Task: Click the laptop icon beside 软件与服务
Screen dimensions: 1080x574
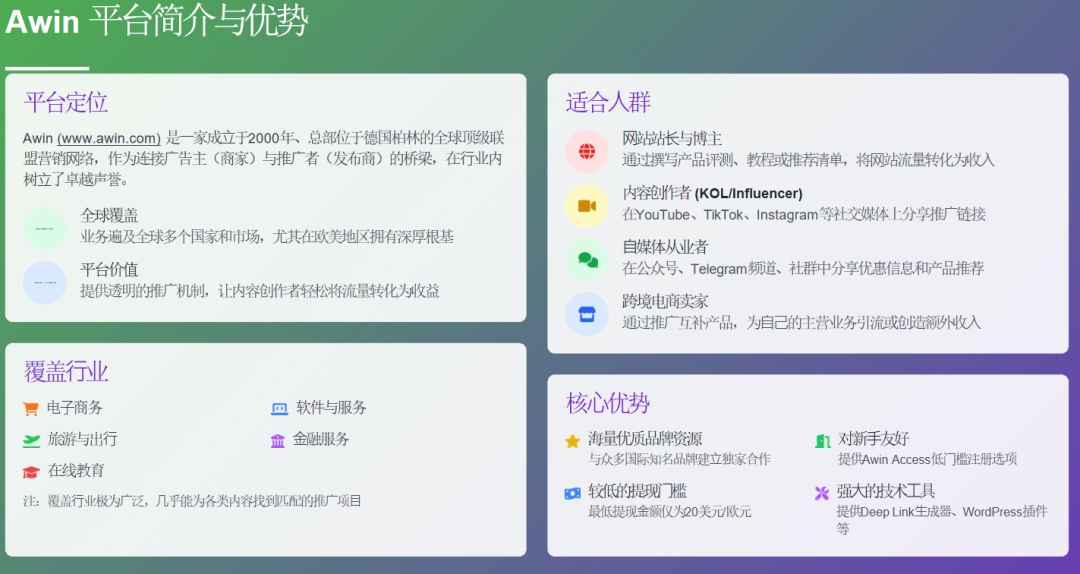Action: [279, 409]
